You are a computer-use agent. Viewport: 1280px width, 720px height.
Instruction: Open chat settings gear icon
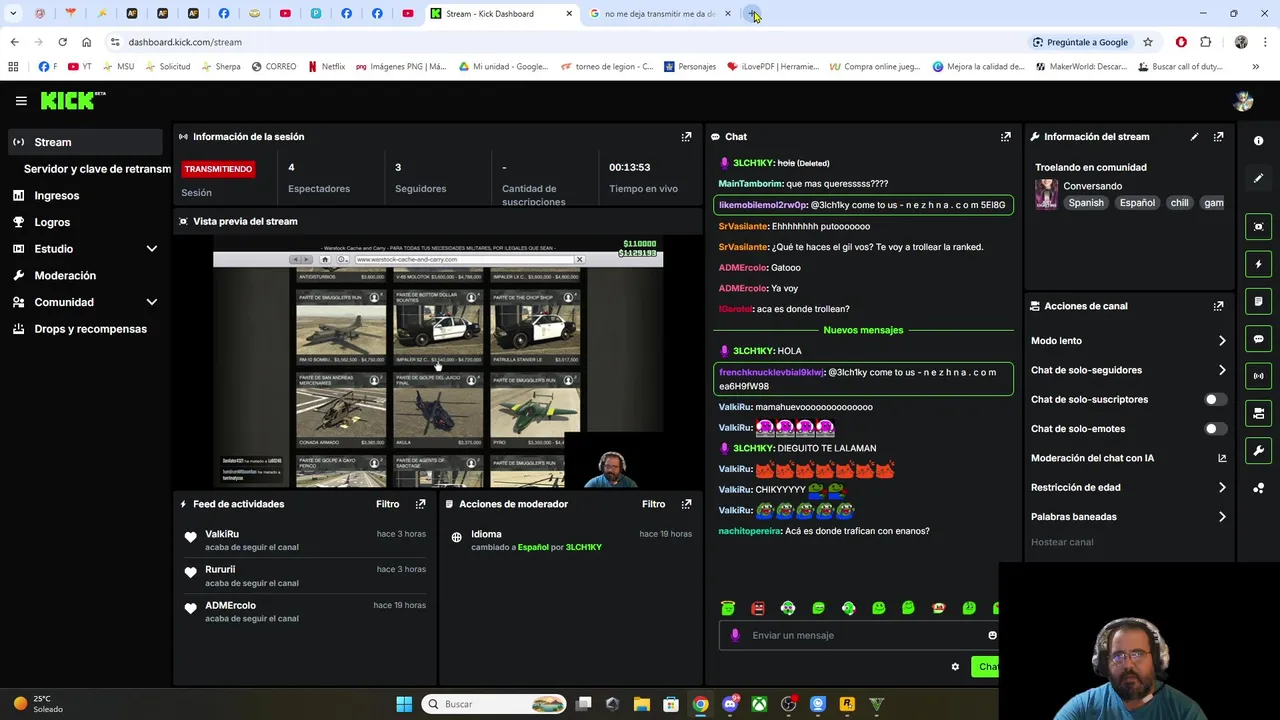pos(955,667)
